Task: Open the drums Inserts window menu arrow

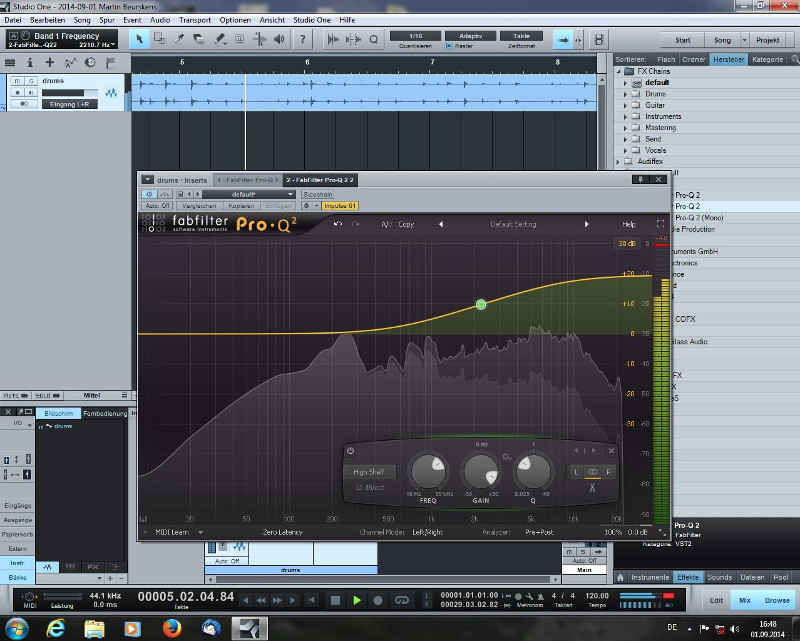Action: coord(147,180)
